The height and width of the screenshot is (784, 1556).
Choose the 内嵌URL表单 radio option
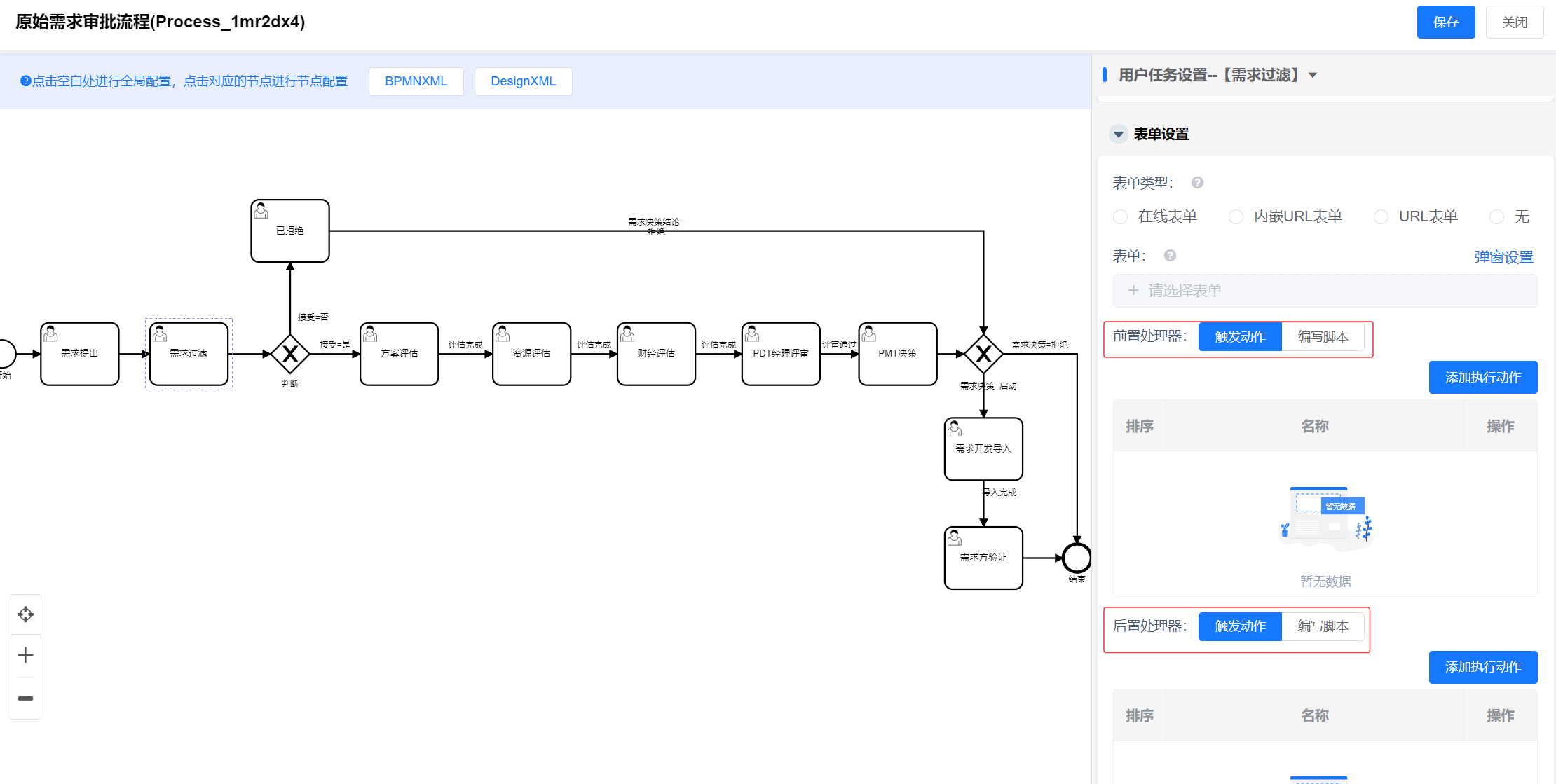tap(1236, 217)
